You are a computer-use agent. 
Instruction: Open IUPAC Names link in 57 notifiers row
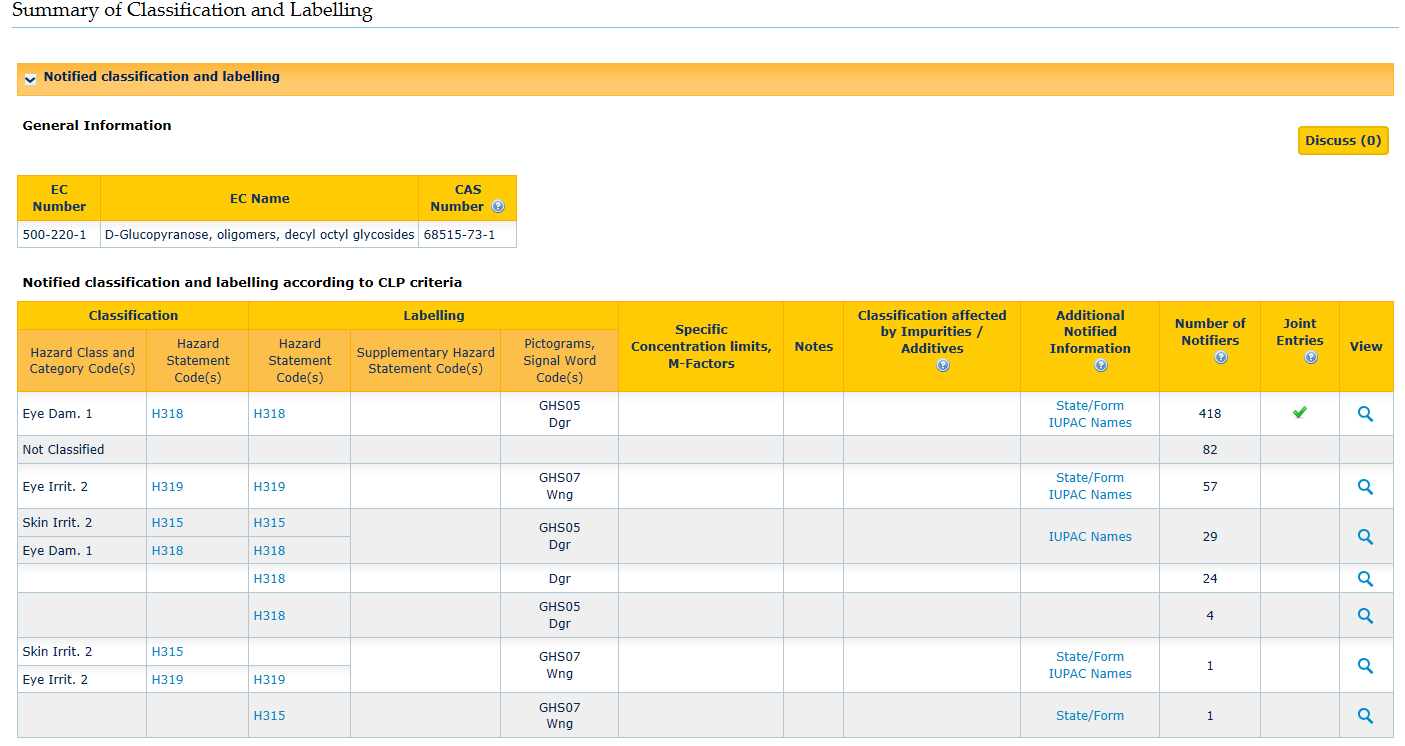pyautogui.click(x=1090, y=494)
